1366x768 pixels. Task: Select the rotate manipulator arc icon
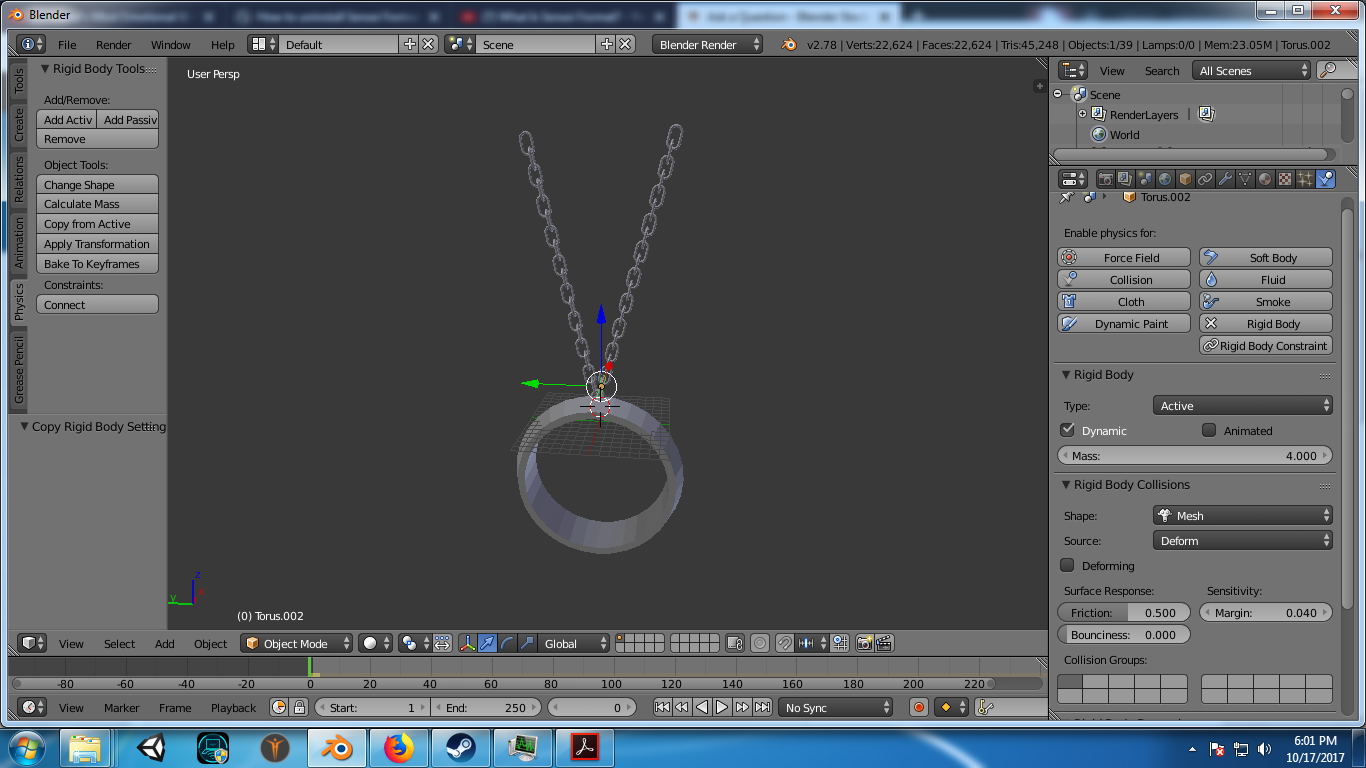tap(507, 643)
